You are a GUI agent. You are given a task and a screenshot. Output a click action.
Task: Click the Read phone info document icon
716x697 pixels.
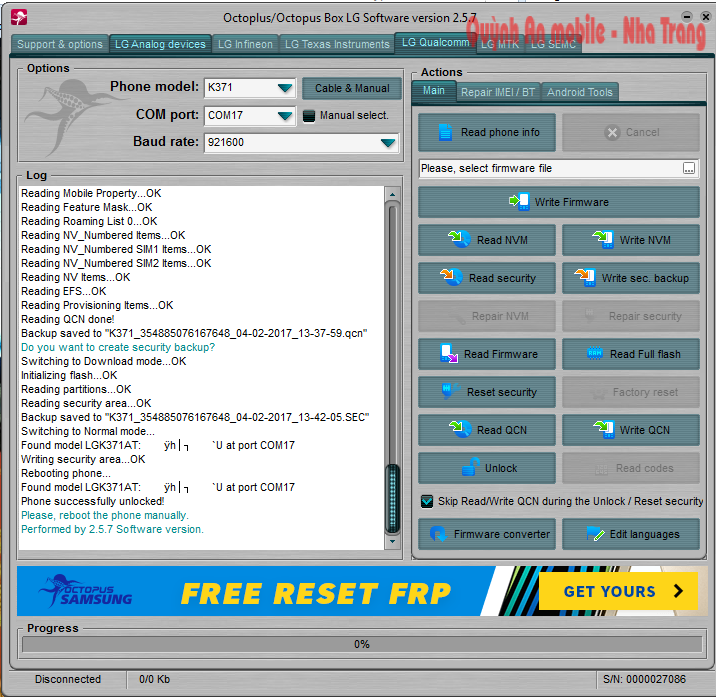445,132
